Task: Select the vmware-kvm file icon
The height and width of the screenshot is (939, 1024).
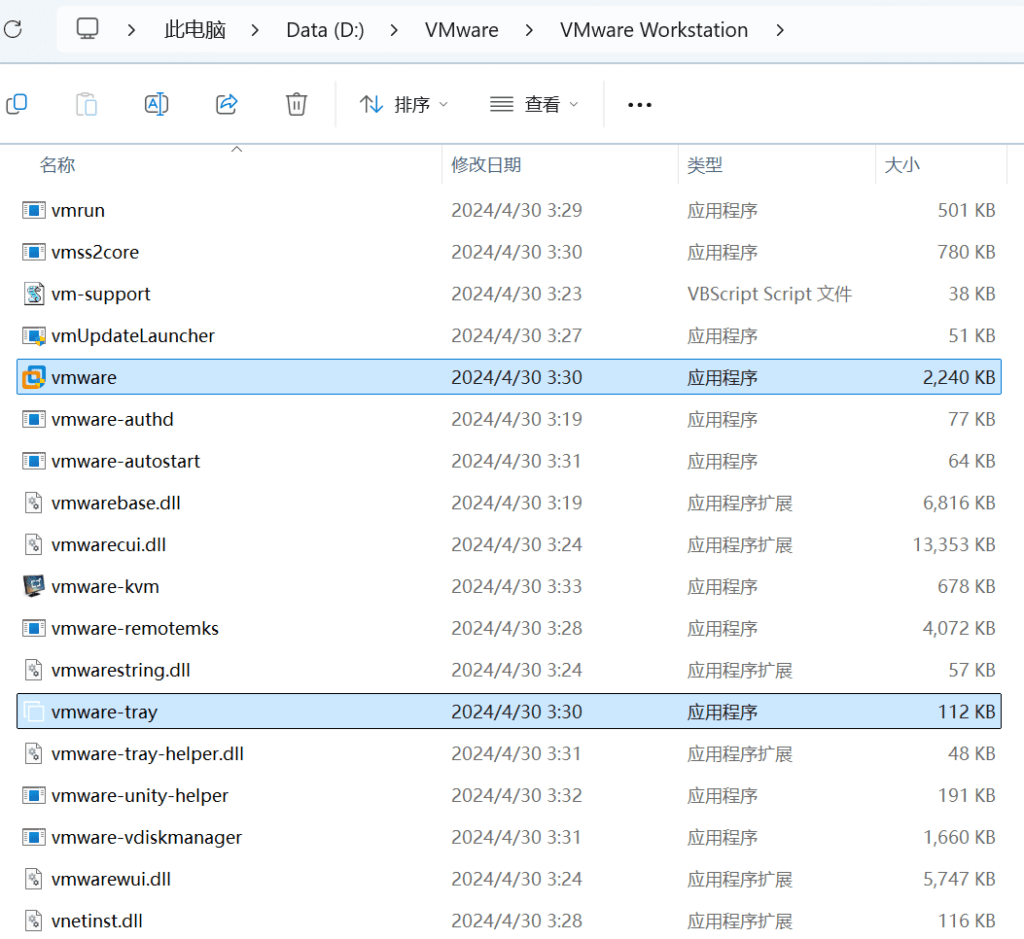Action: click(x=34, y=586)
